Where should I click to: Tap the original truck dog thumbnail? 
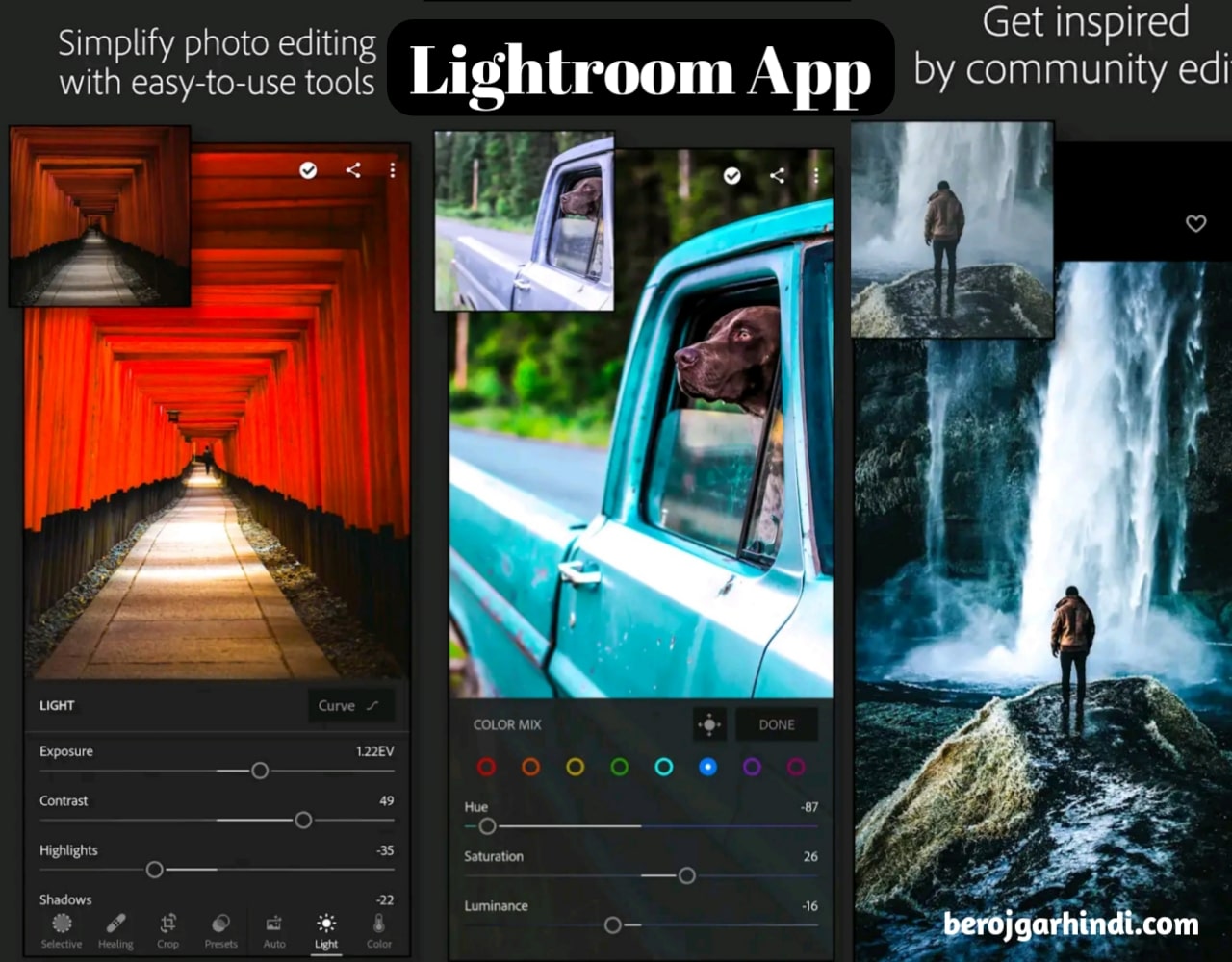[525, 221]
